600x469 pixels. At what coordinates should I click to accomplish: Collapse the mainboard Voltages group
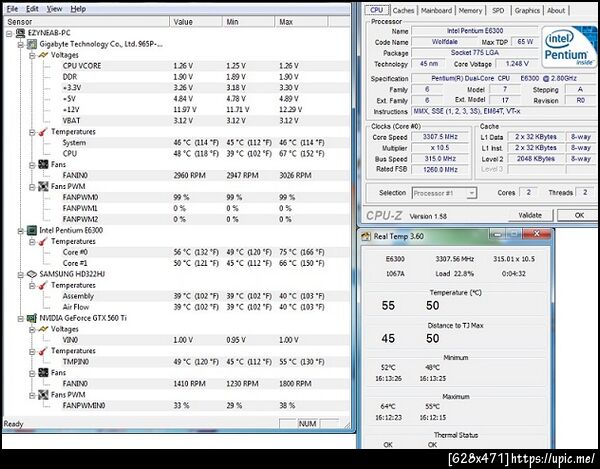point(32,56)
